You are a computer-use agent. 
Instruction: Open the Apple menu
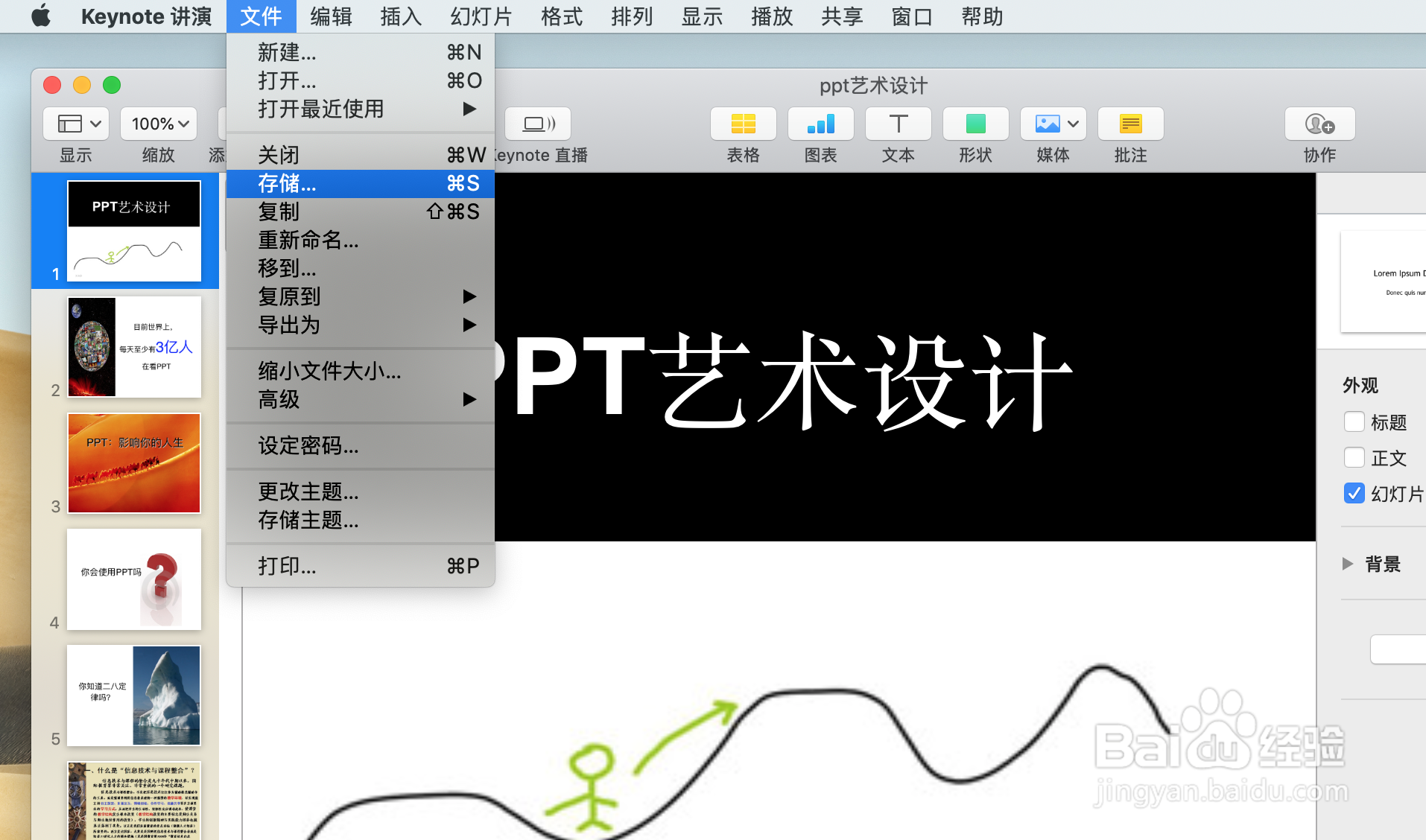tap(42, 16)
